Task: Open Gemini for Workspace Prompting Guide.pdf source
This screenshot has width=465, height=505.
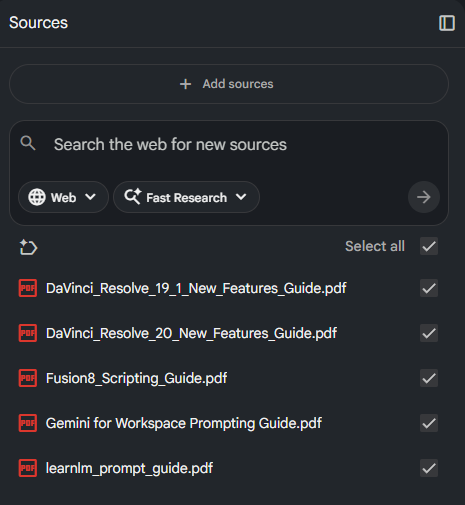Action: coord(184,423)
